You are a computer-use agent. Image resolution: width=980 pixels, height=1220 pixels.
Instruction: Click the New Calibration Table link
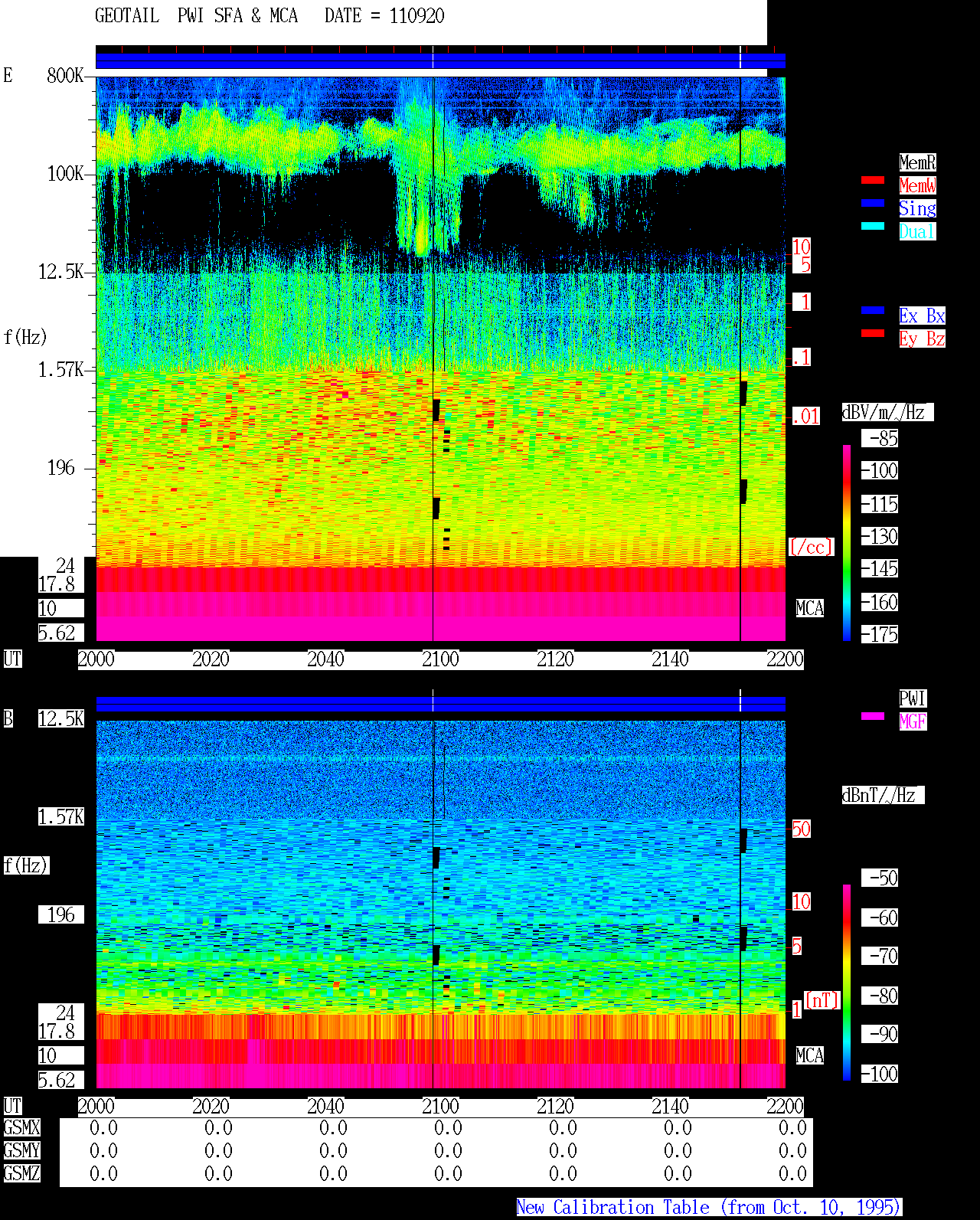coord(709,1208)
